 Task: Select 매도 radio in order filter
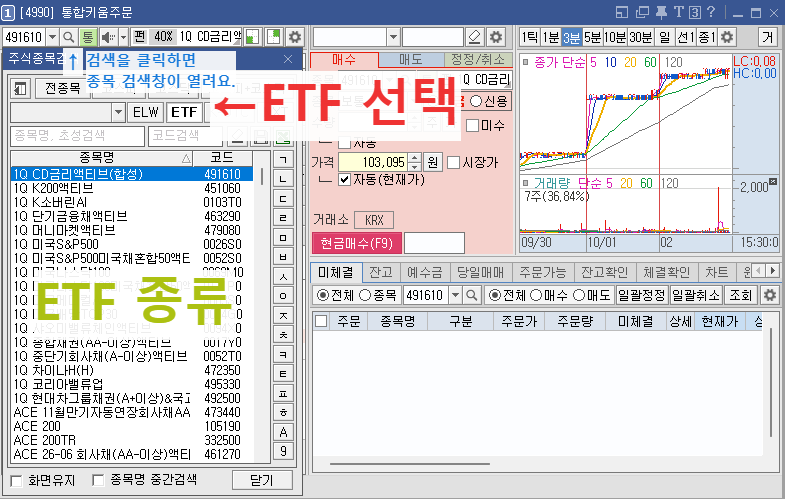[579, 295]
